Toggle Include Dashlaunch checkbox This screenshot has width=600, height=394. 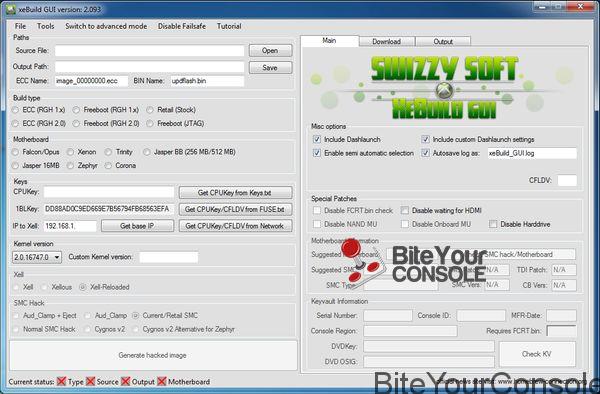pos(317,139)
